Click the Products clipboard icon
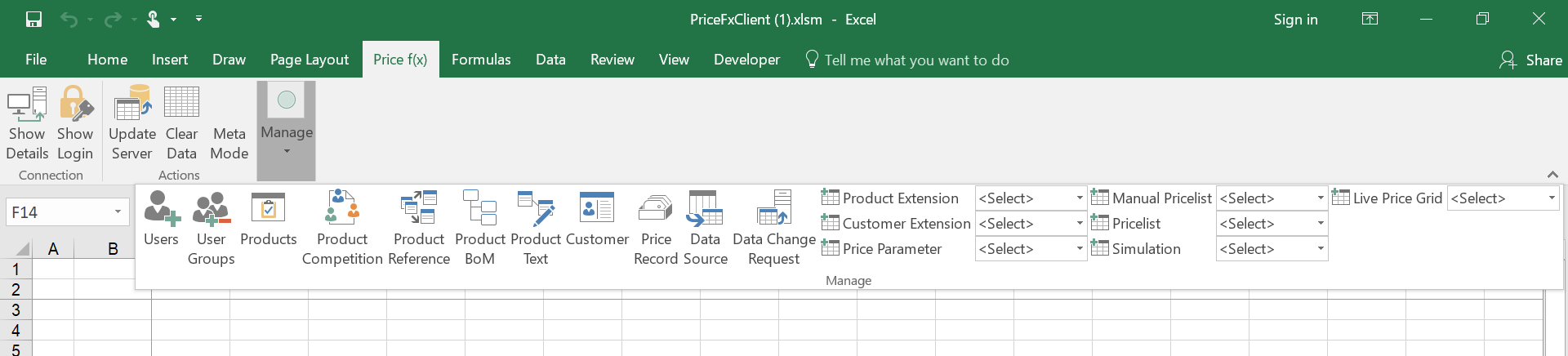The width and height of the screenshot is (1568, 356). pos(268,208)
